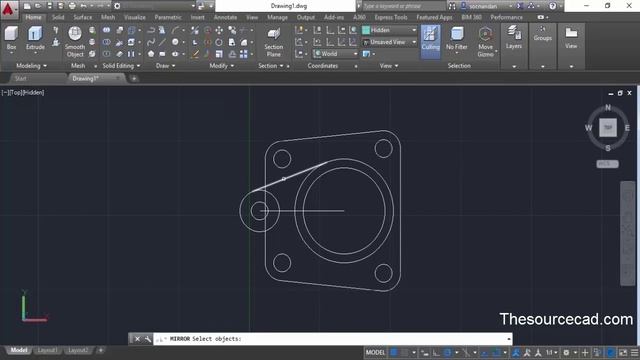Select the Box solid tool
The width and height of the screenshot is (640, 360).
click(x=11, y=38)
